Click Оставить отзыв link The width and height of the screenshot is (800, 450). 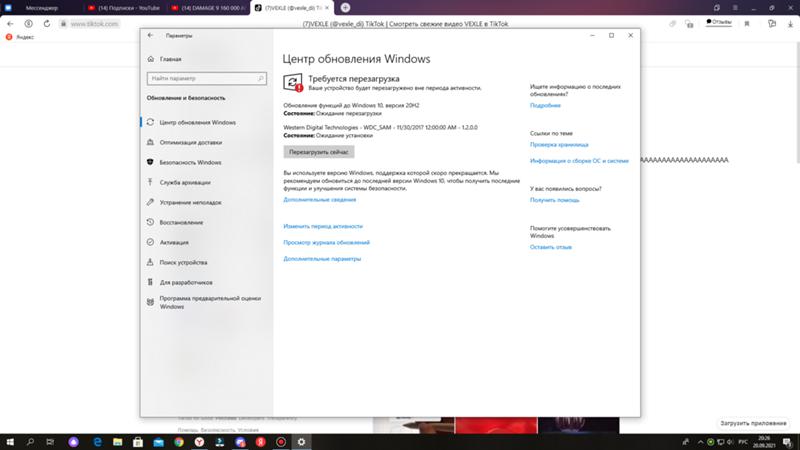pos(551,247)
